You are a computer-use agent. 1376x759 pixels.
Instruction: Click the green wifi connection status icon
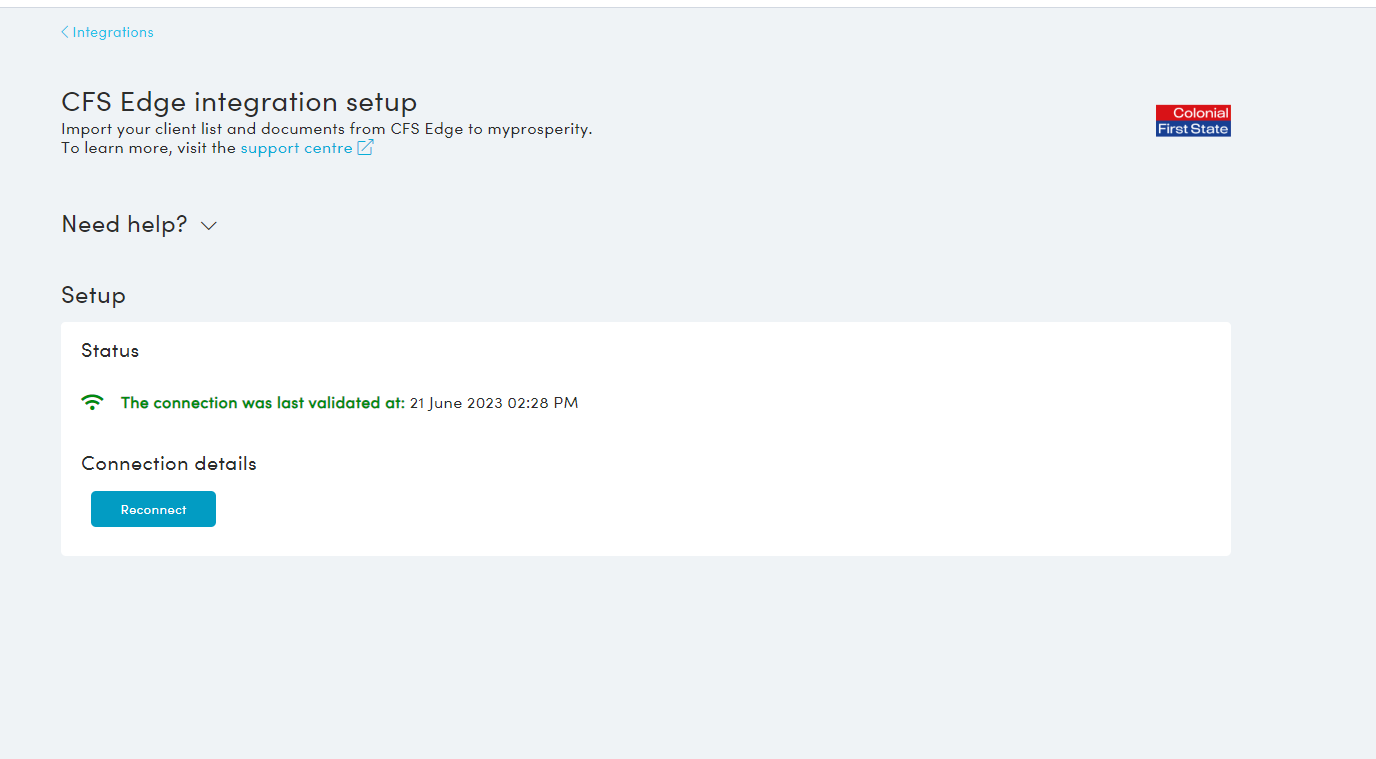[x=92, y=402]
